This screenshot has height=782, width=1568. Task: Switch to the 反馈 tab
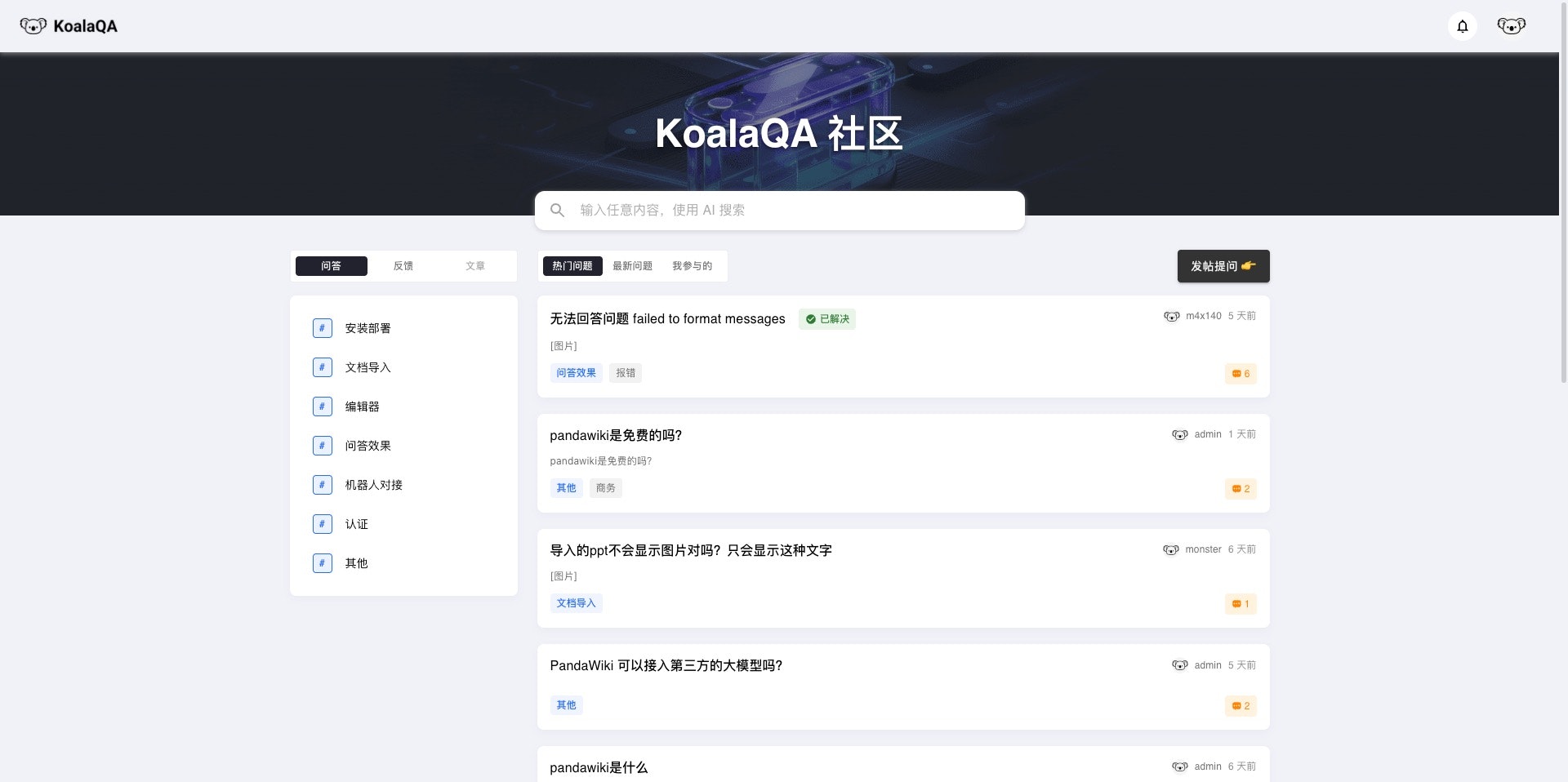click(x=403, y=265)
